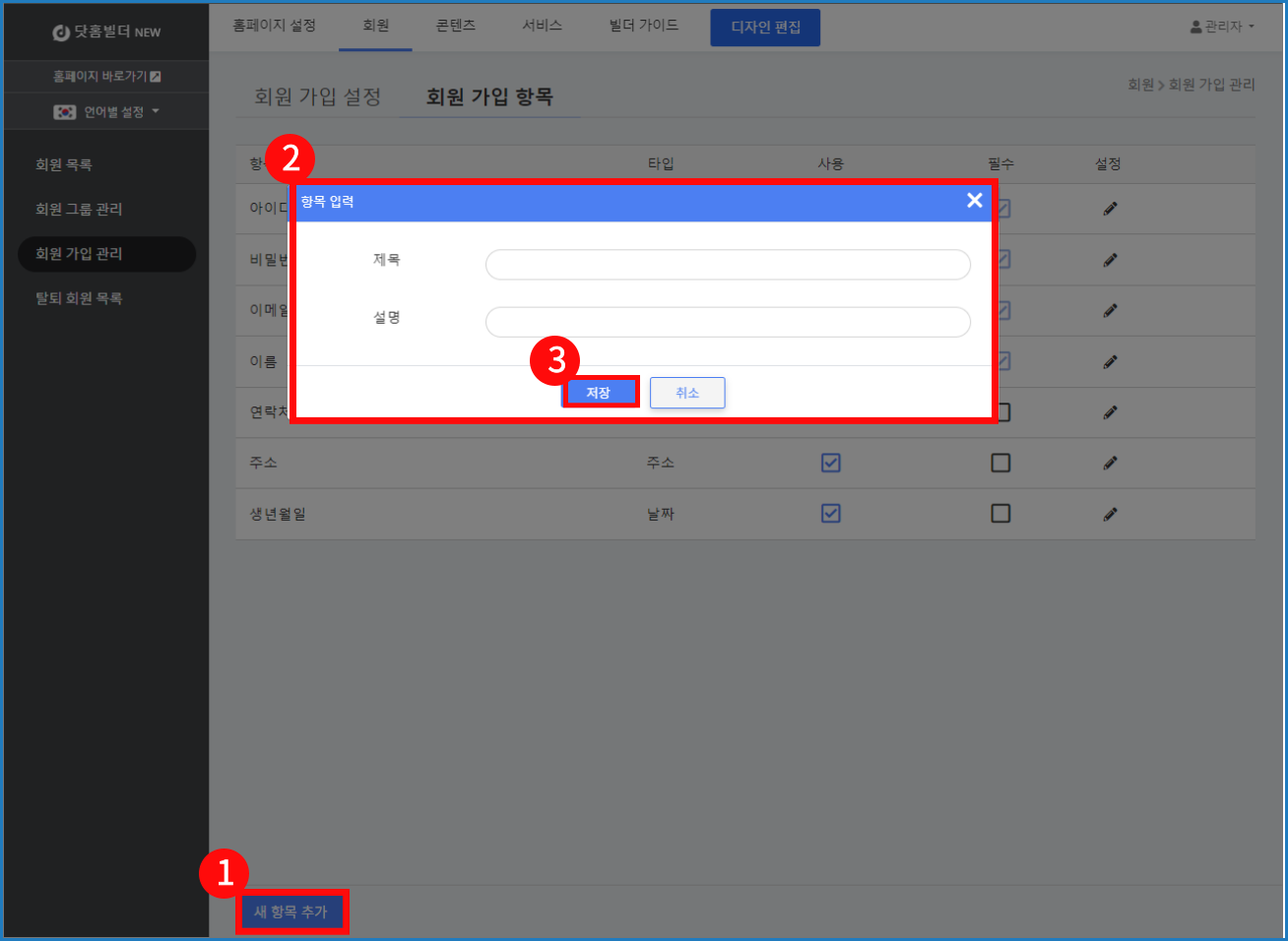
Task: Open the 관리자 account dropdown
Action: 1222,27
